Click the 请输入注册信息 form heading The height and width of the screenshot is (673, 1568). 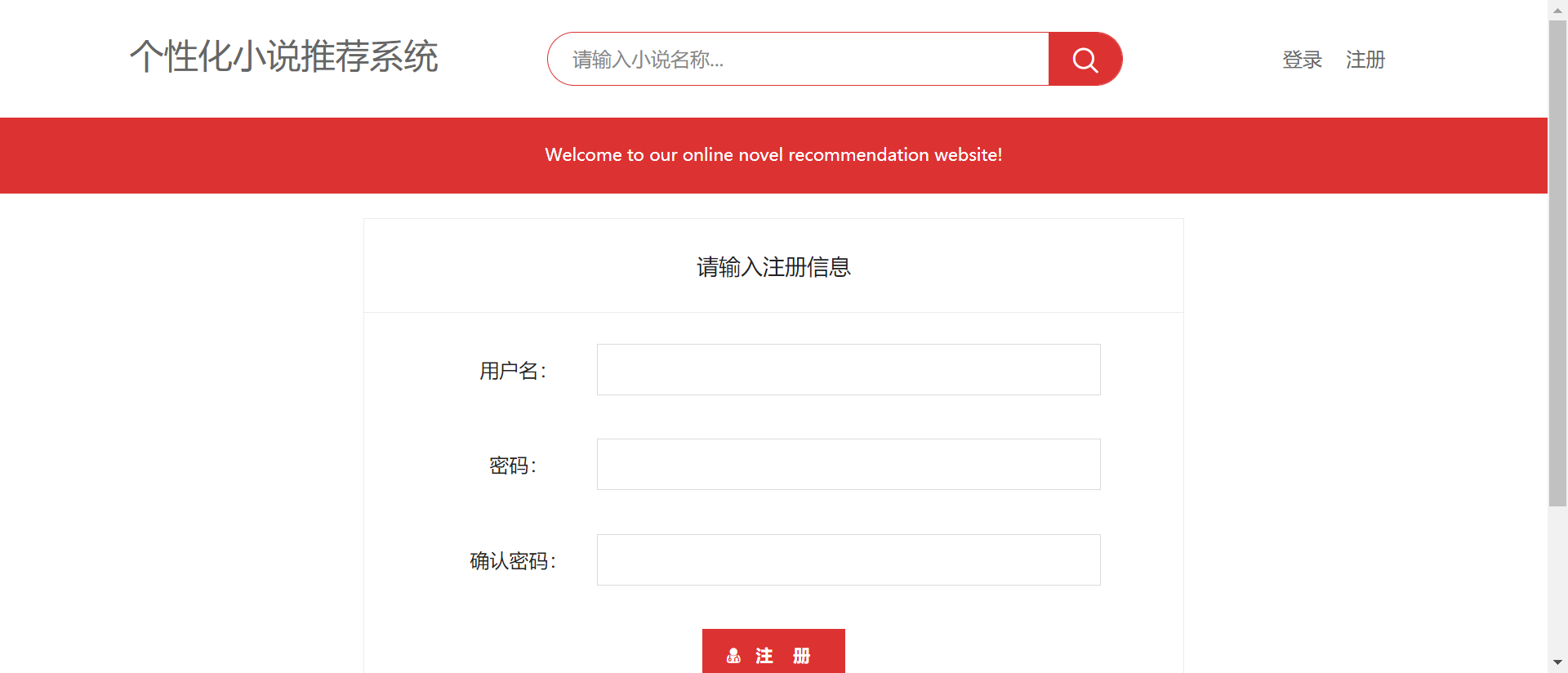[x=773, y=267]
